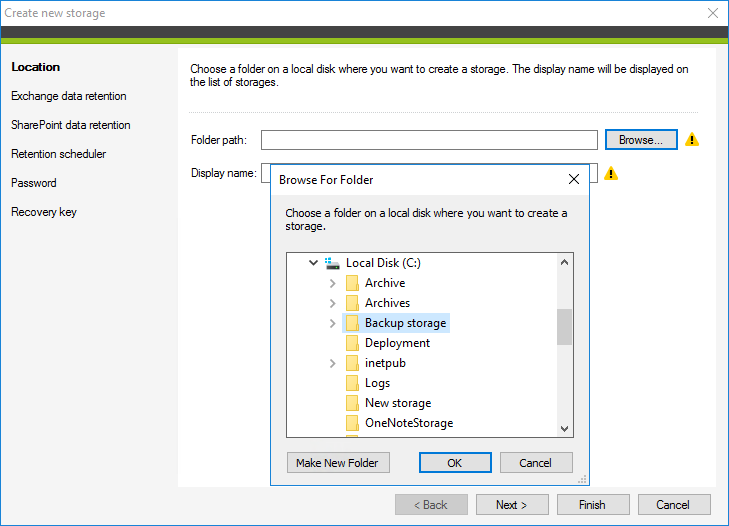Image resolution: width=729 pixels, height=526 pixels.
Task: Click the Logs folder icon
Action: click(352, 383)
